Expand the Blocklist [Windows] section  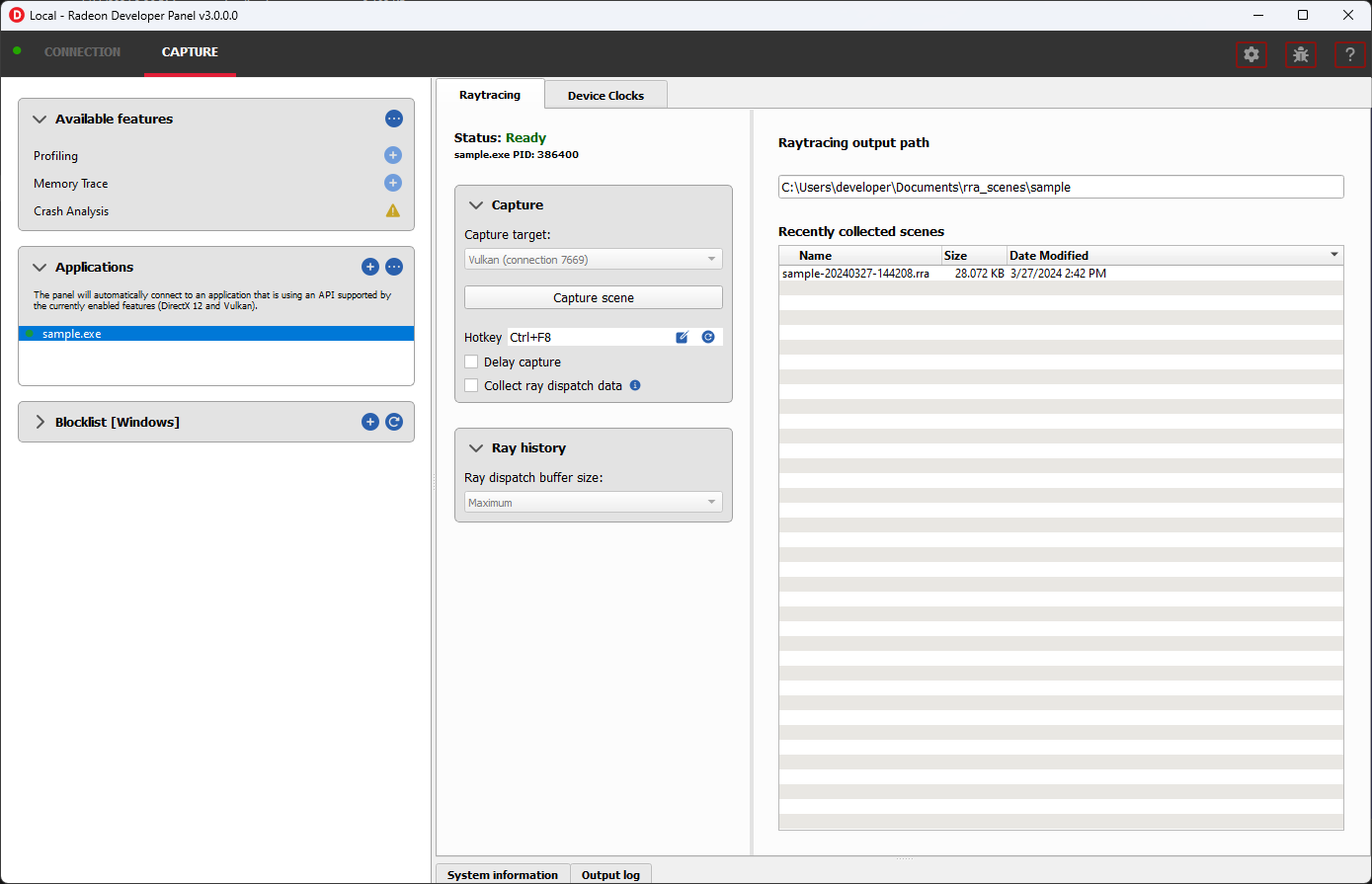pyautogui.click(x=40, y=422)
